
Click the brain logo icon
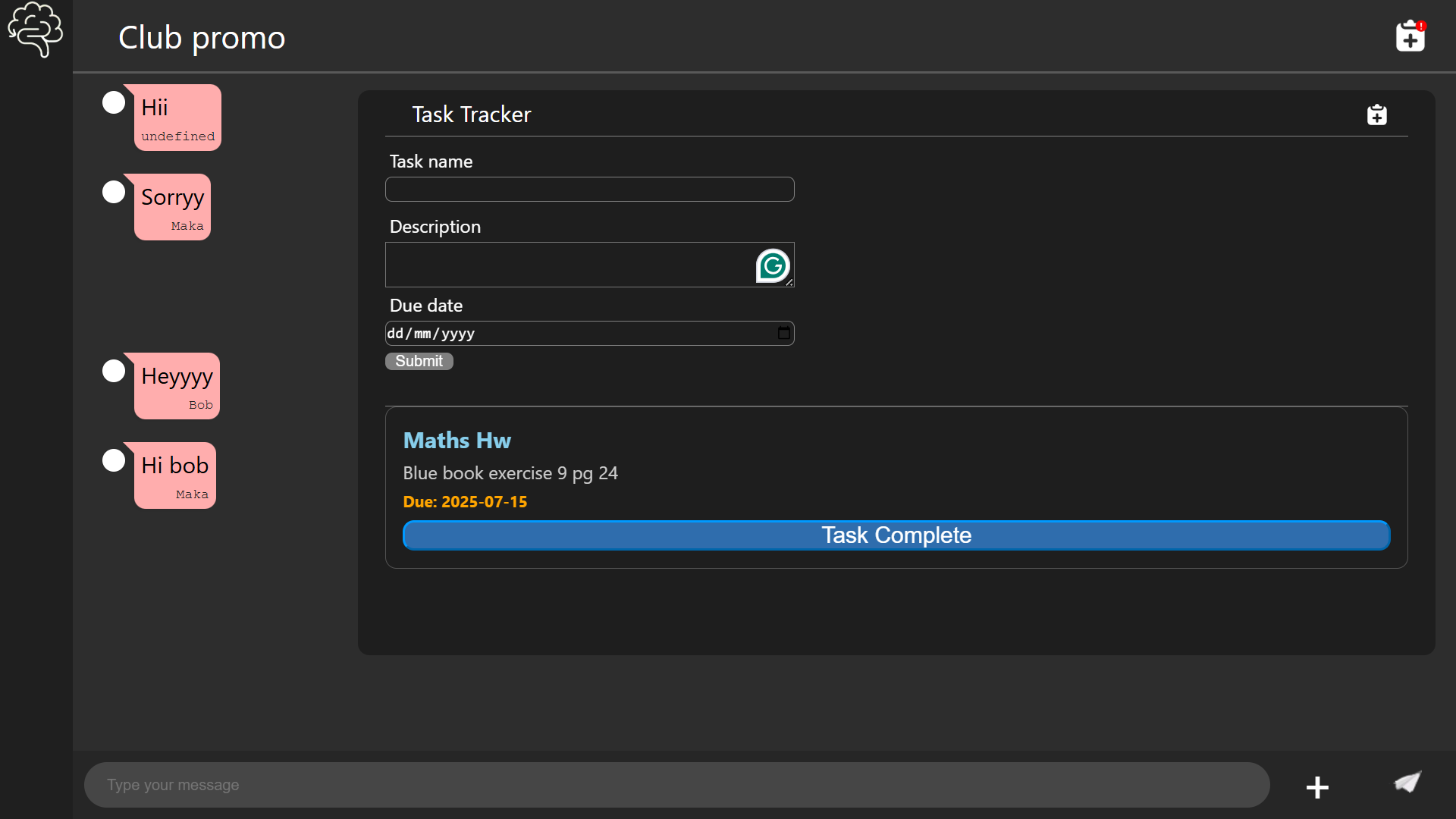tap(35, 30)
